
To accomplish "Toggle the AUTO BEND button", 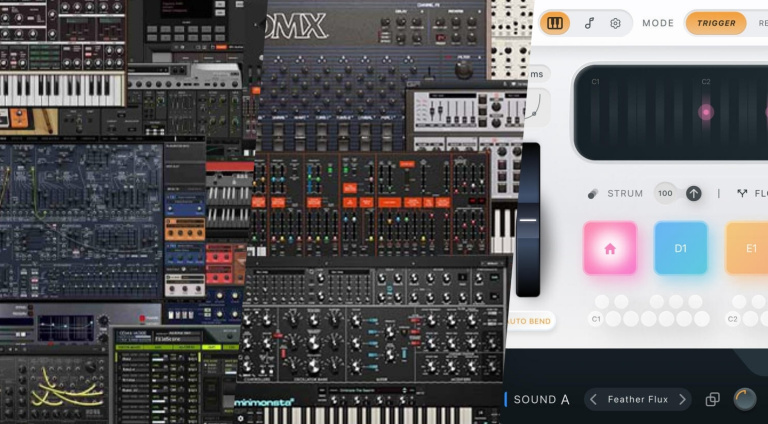I will 528,321.
